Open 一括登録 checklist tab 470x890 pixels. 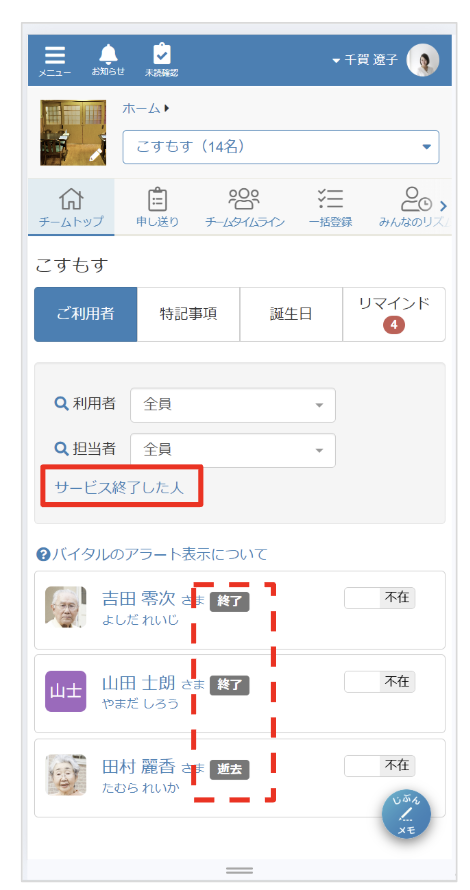pos(330,208)
